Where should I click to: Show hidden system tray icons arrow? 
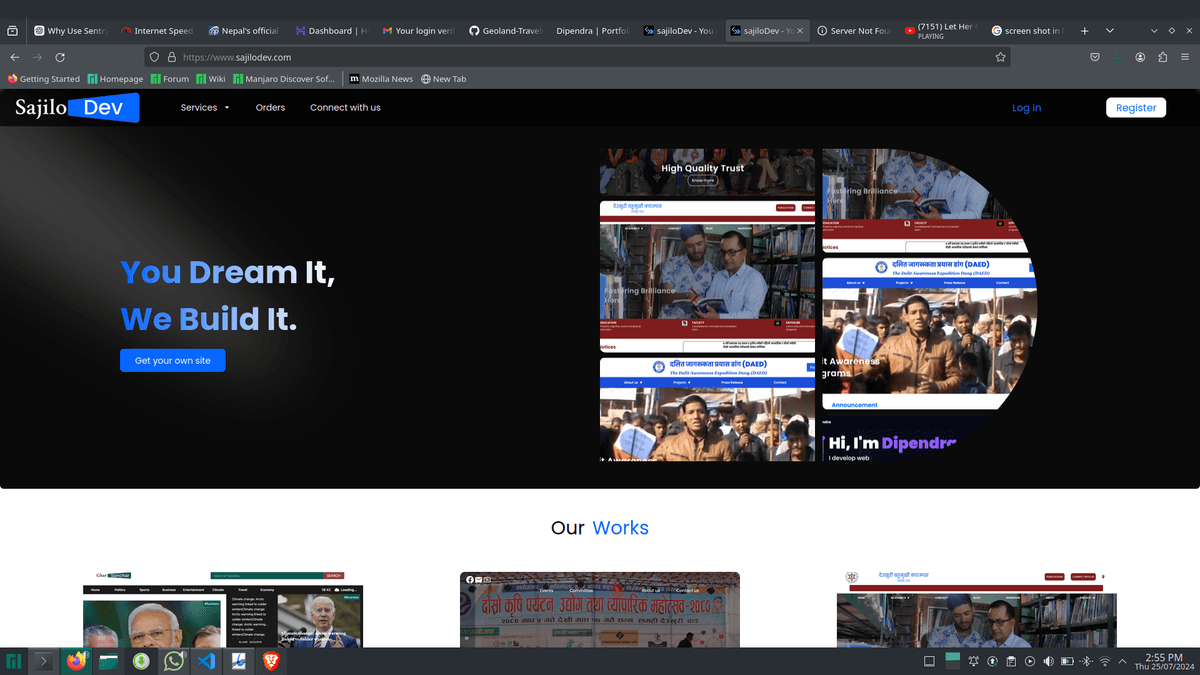(x=1123, y=662)
